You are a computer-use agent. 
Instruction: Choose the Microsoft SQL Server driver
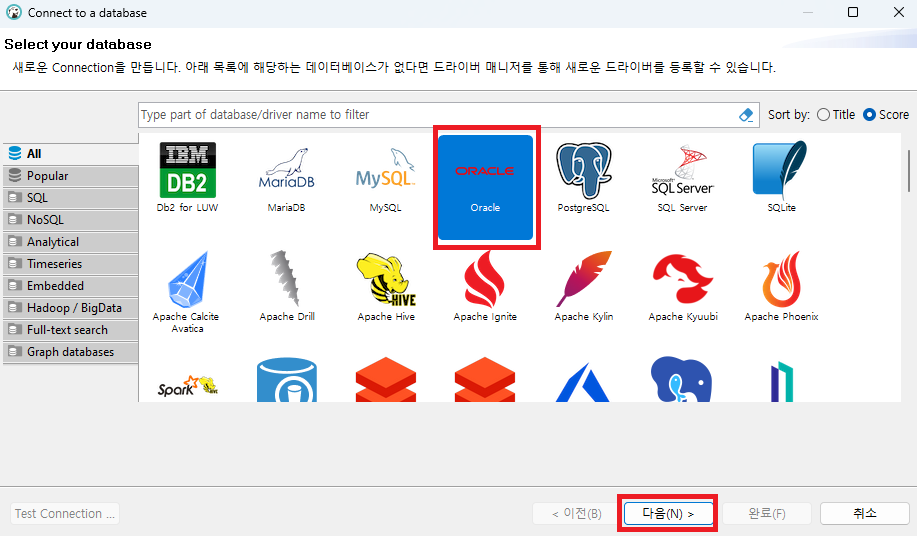(x=682, y=177)
